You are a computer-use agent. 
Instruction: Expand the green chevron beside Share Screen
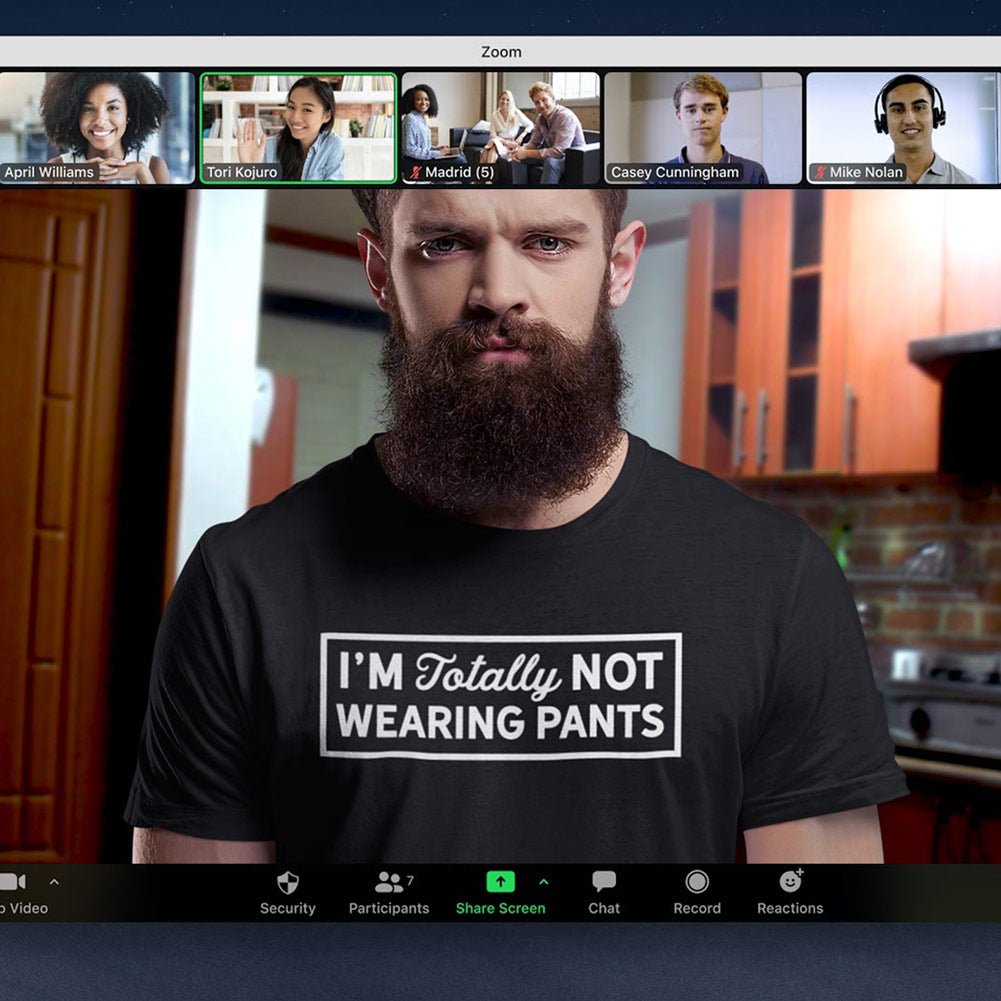tap(544, 882)
